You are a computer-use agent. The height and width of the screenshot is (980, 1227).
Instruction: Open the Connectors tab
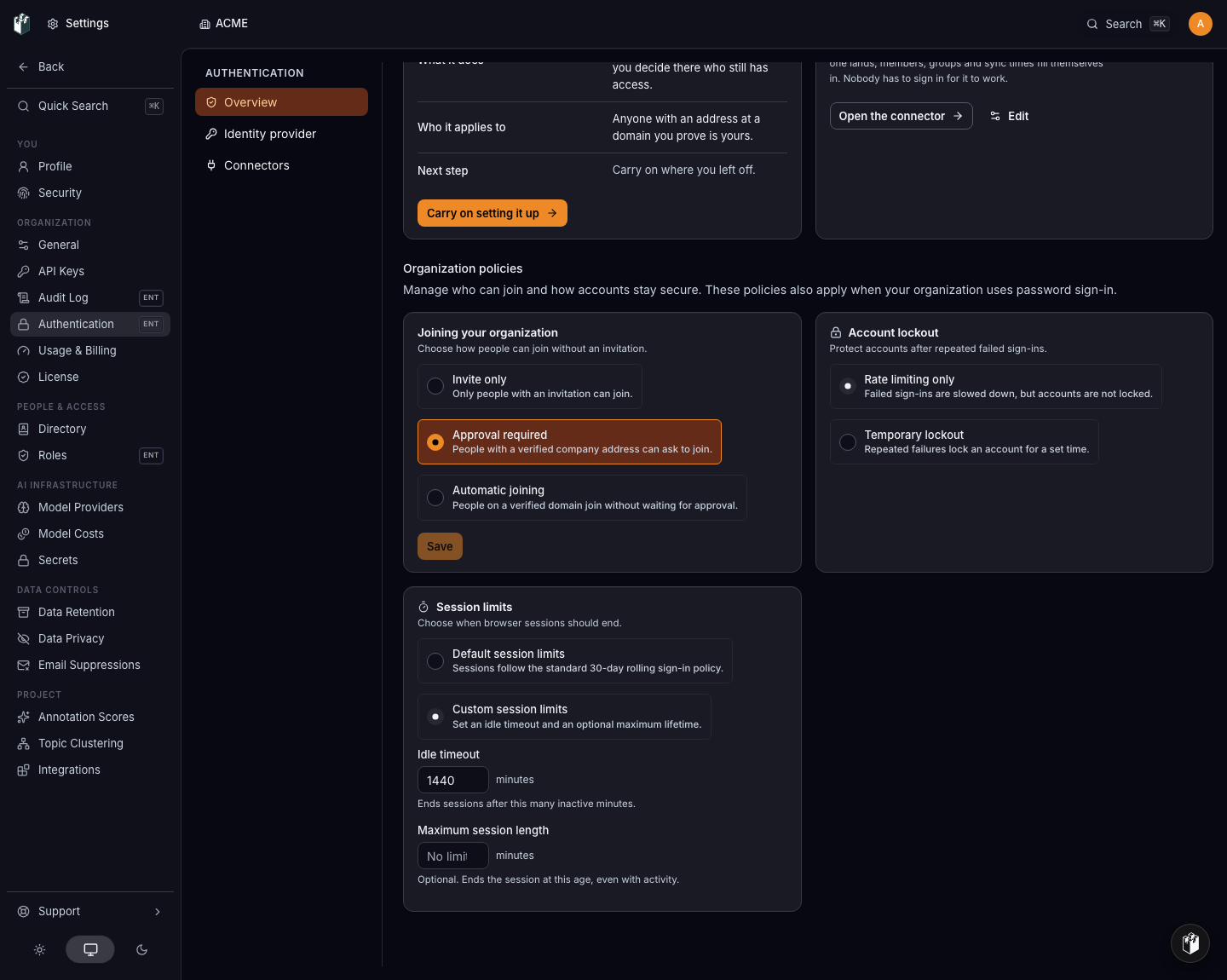click(281, 165)
